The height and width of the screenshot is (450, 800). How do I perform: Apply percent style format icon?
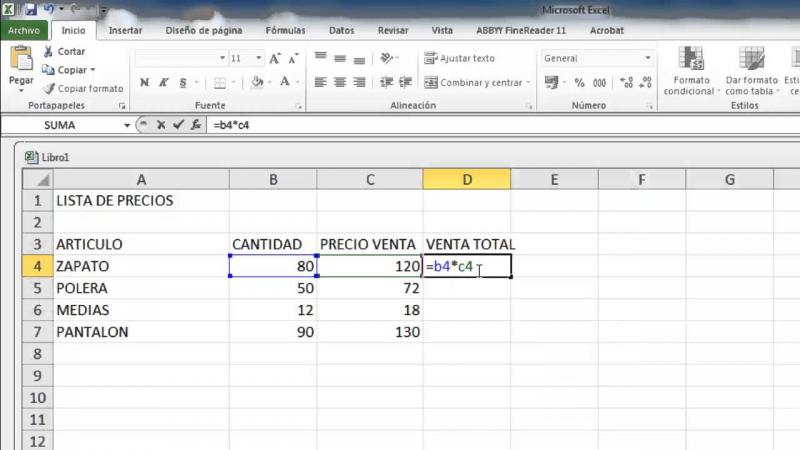579,83
